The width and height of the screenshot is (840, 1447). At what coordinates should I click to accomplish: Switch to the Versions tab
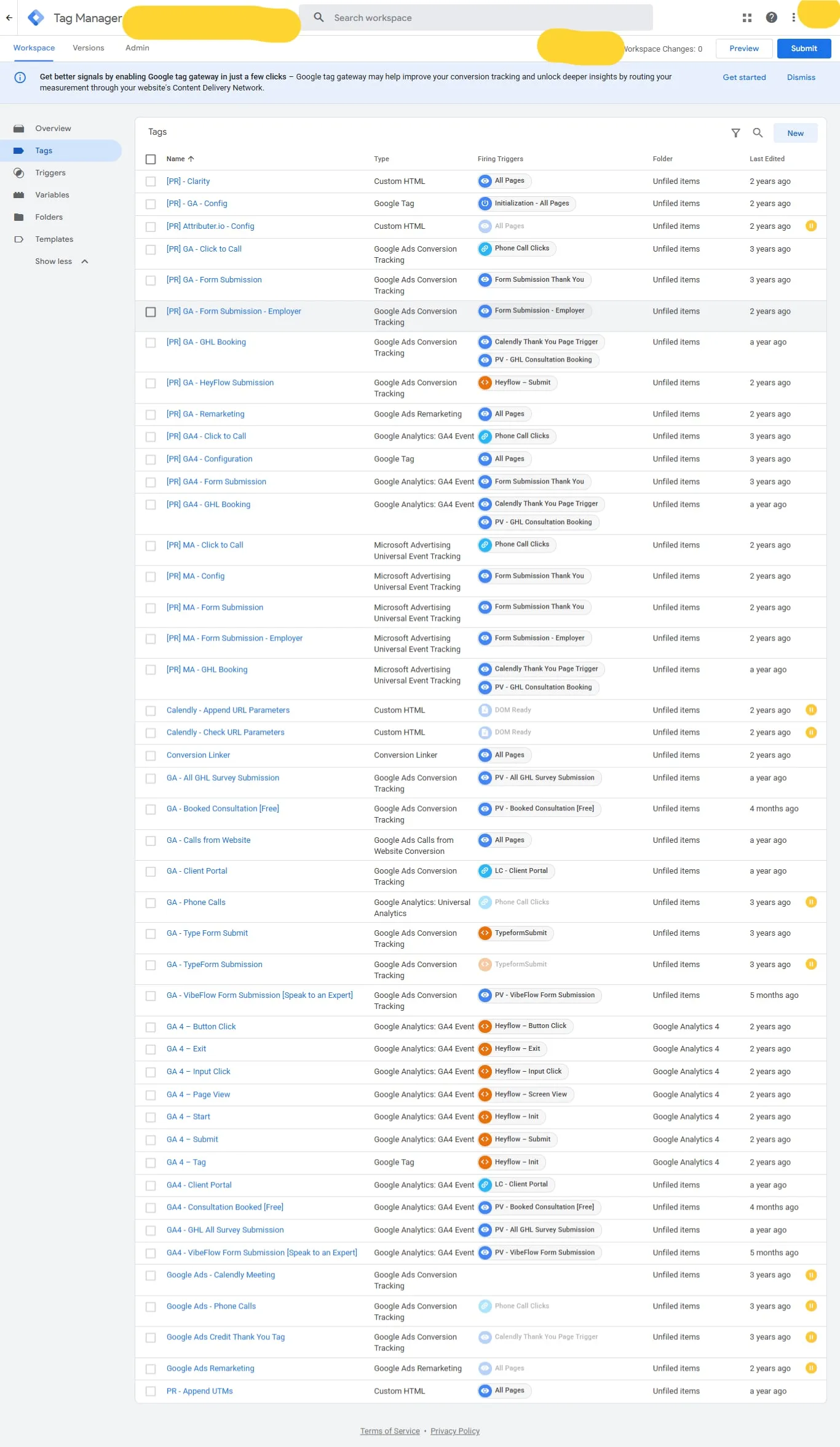coord(89,48)
